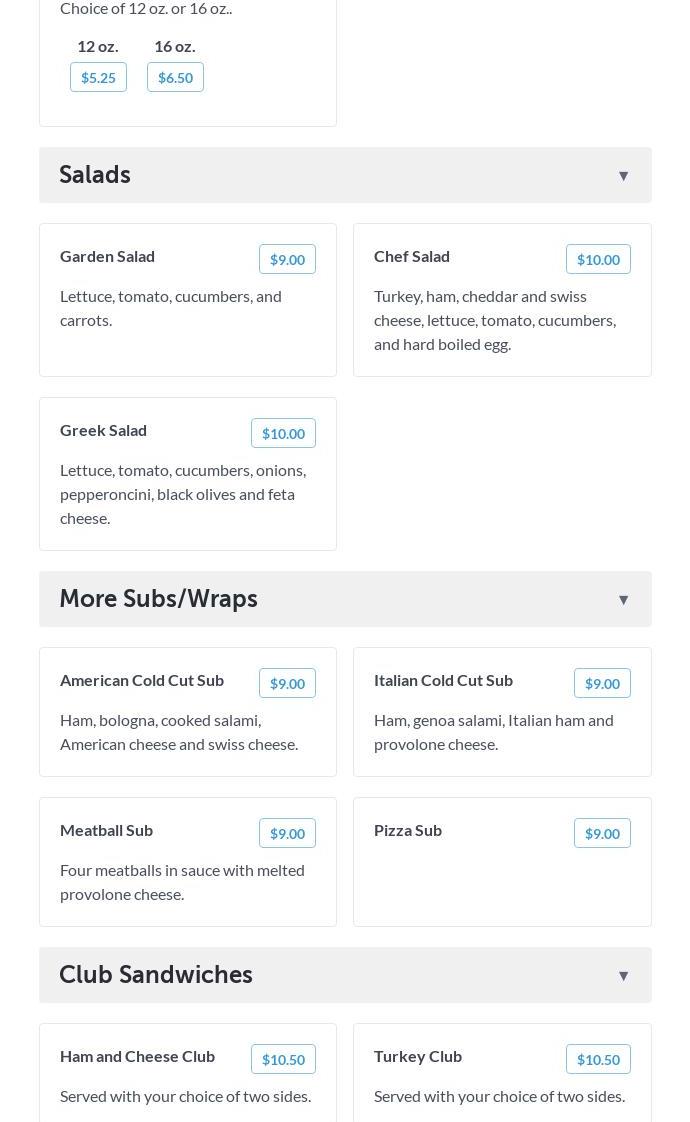Click the Turkey Club item title
The height and width of the screenshot is (1122, 690).
(418, 1057)
